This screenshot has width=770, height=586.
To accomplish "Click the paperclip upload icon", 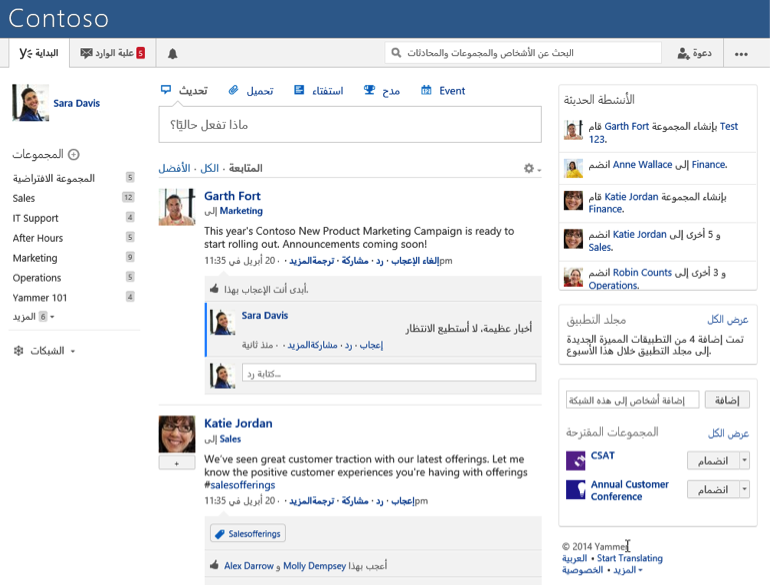I will pyautogui.click(x=233, y=90).
